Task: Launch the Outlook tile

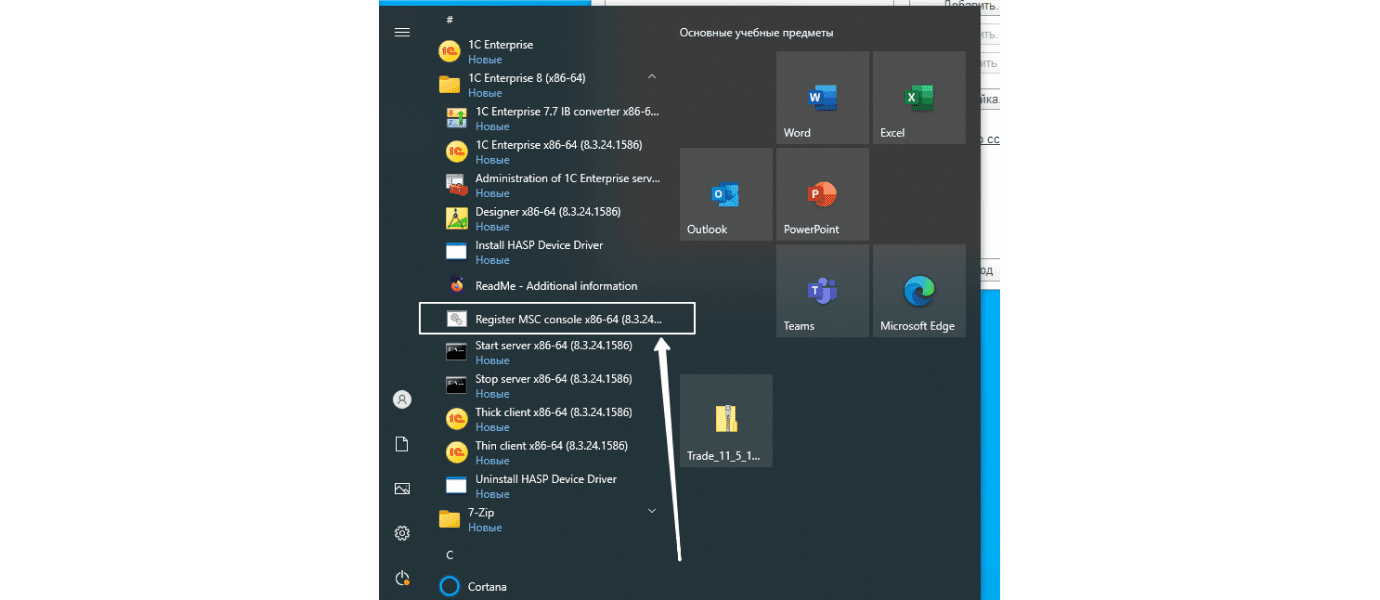Action: [x=726, y=194]
